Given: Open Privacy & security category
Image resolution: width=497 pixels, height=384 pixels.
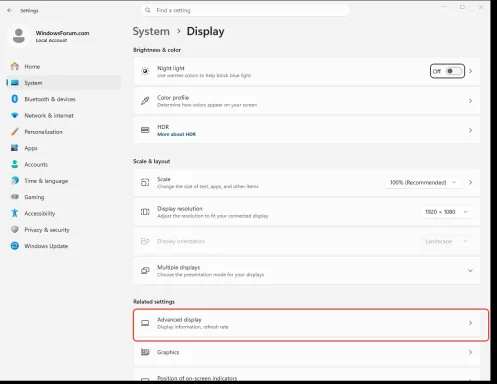Looking at the screenshot, I should (64, 229).
